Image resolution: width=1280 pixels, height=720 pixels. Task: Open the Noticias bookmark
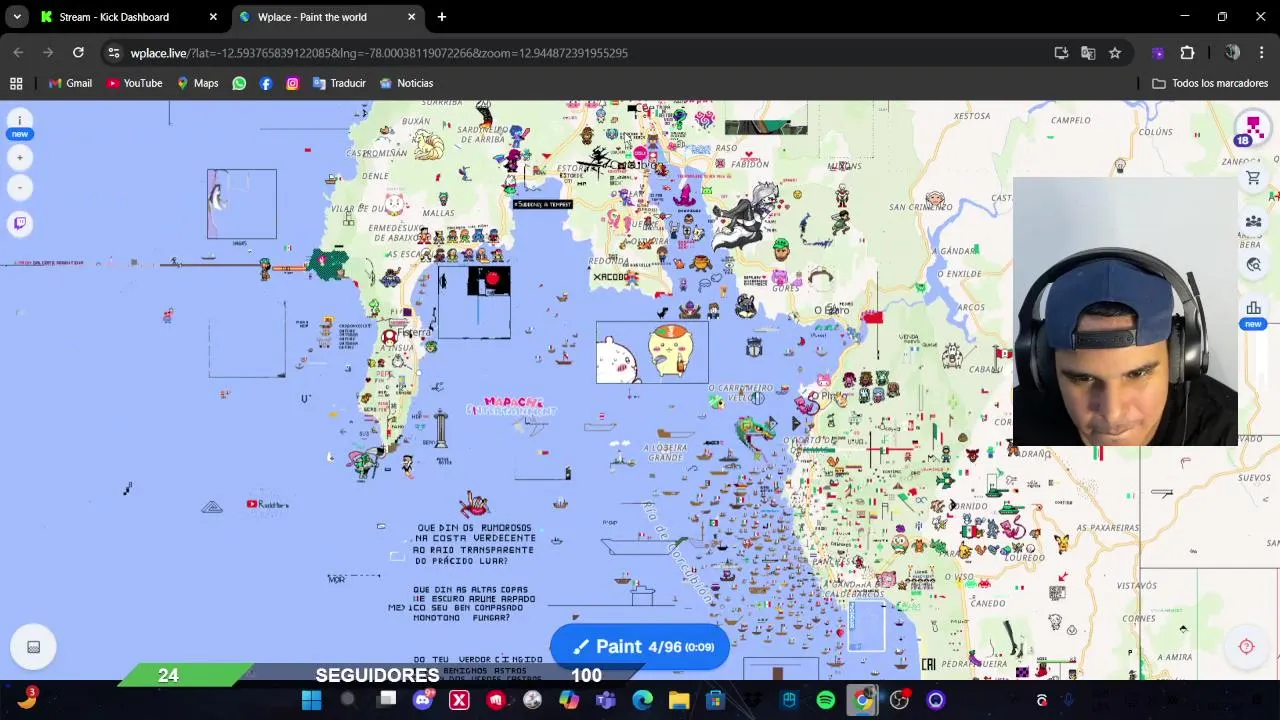406,83
